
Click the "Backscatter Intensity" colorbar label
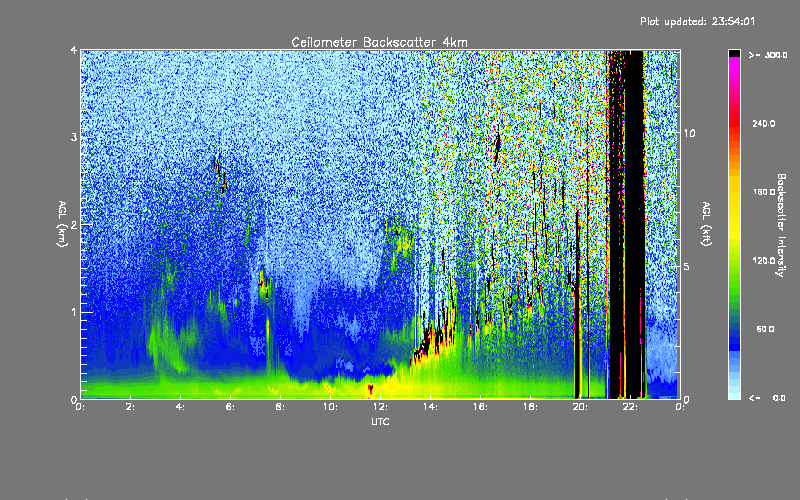tap(781, 225)
